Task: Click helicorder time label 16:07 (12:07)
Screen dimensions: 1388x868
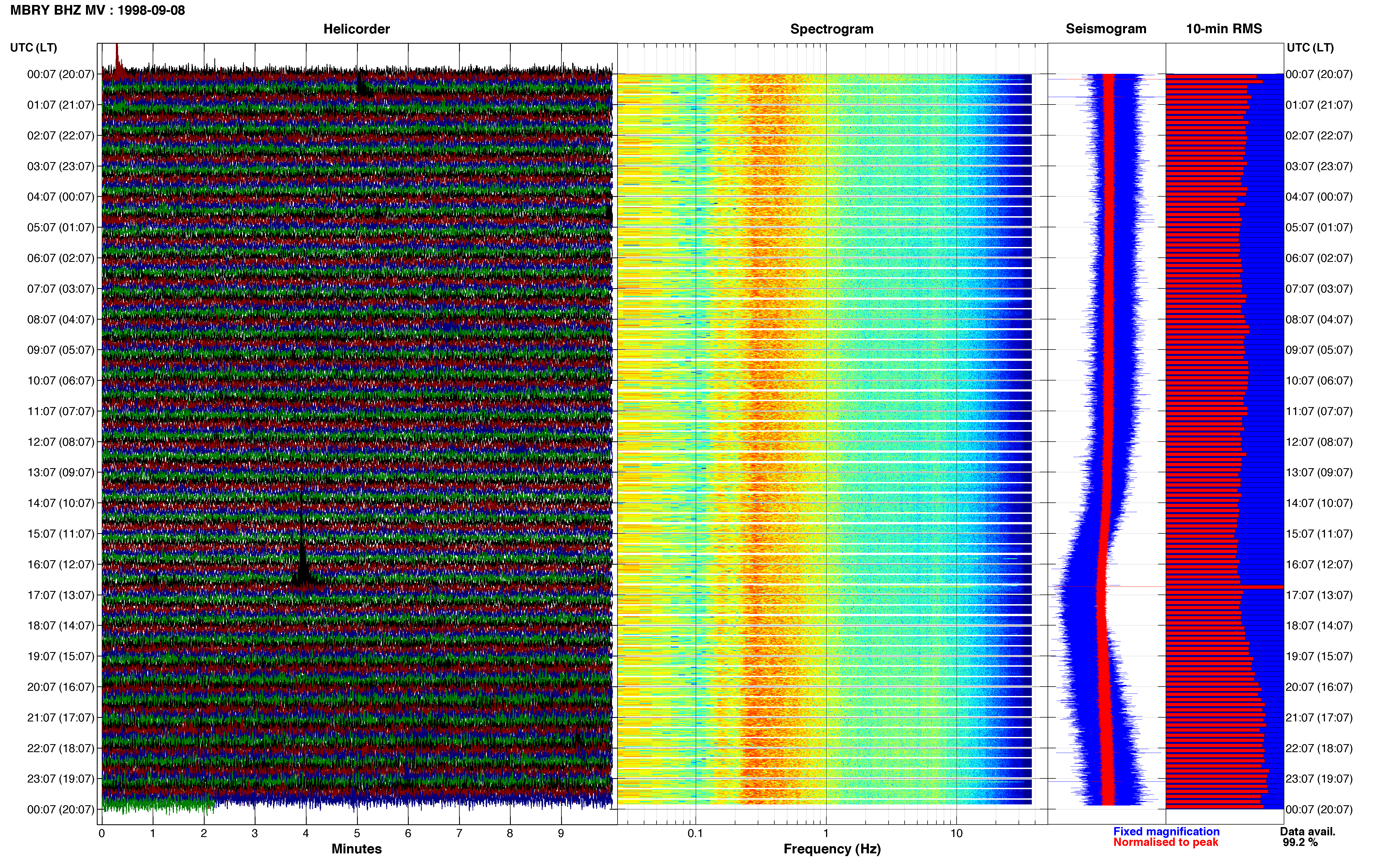Action: tap(60, 564)
